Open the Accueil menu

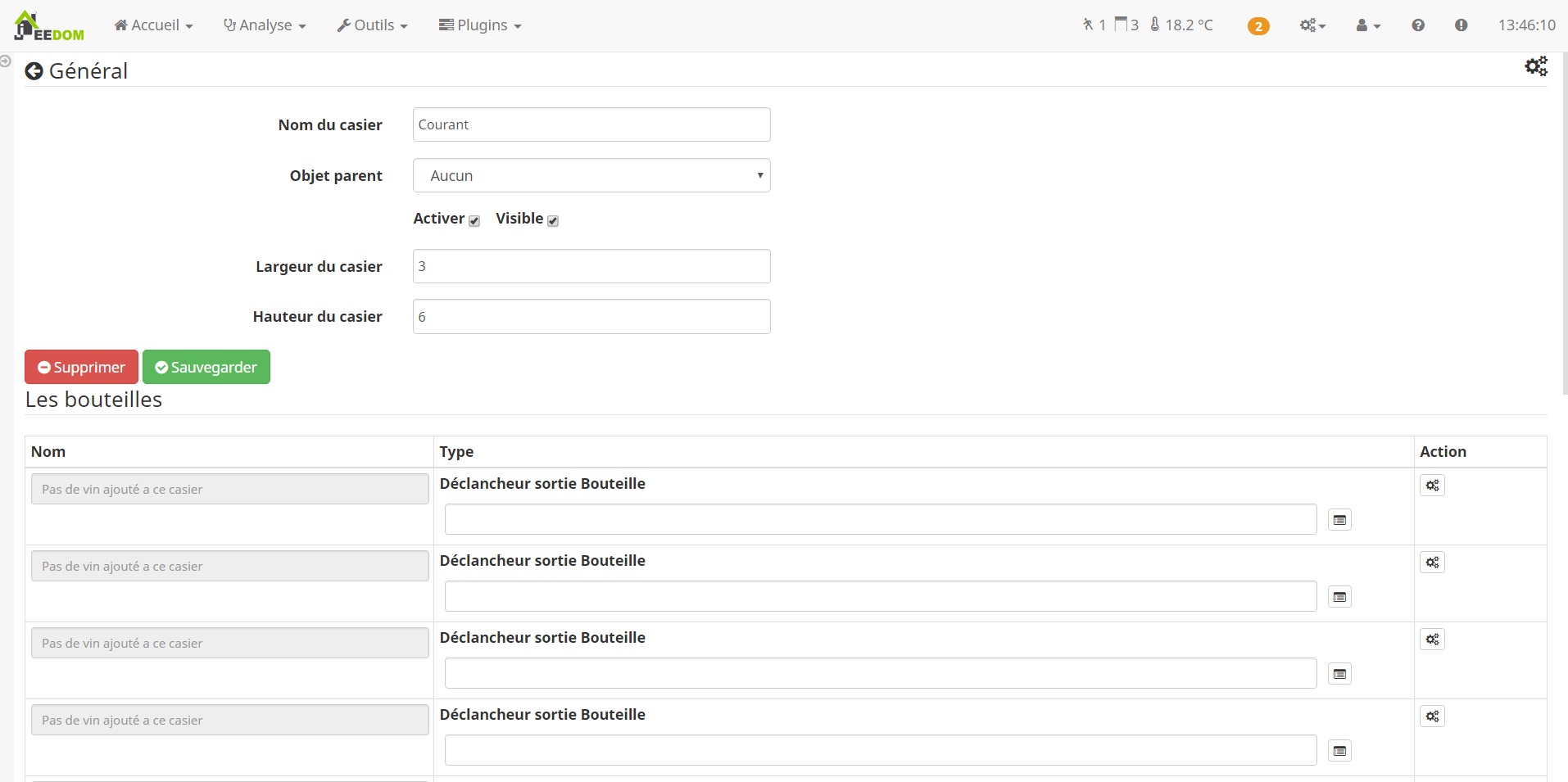tap(154, 25)
